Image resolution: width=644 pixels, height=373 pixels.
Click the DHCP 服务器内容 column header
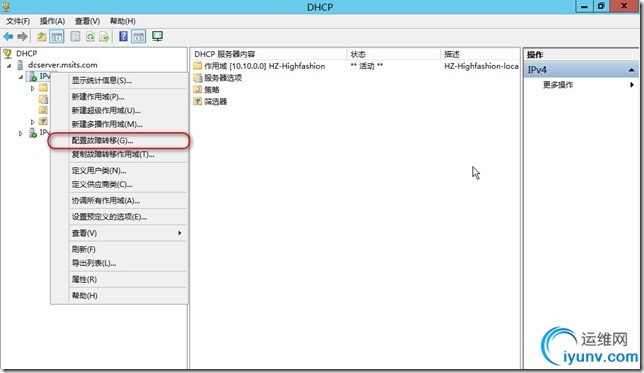(x=269, y=54)
